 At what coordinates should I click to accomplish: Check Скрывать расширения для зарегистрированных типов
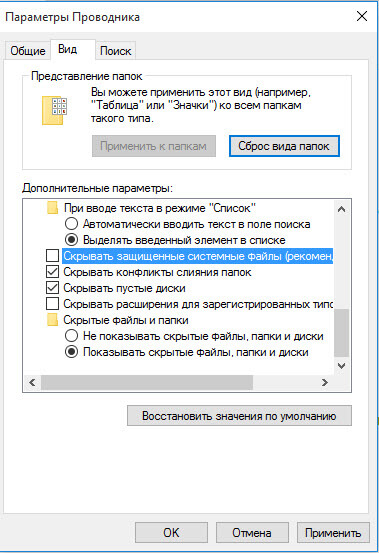tap(53, 304)
